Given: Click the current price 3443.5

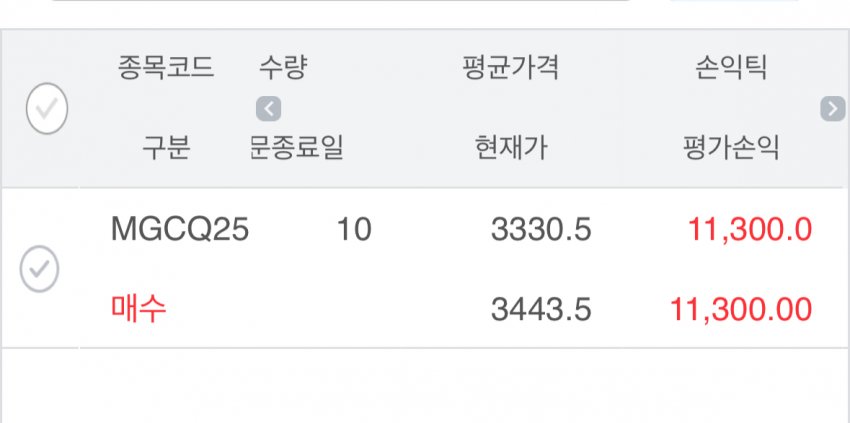Looking at the screenshot, I should pos(541,310).
